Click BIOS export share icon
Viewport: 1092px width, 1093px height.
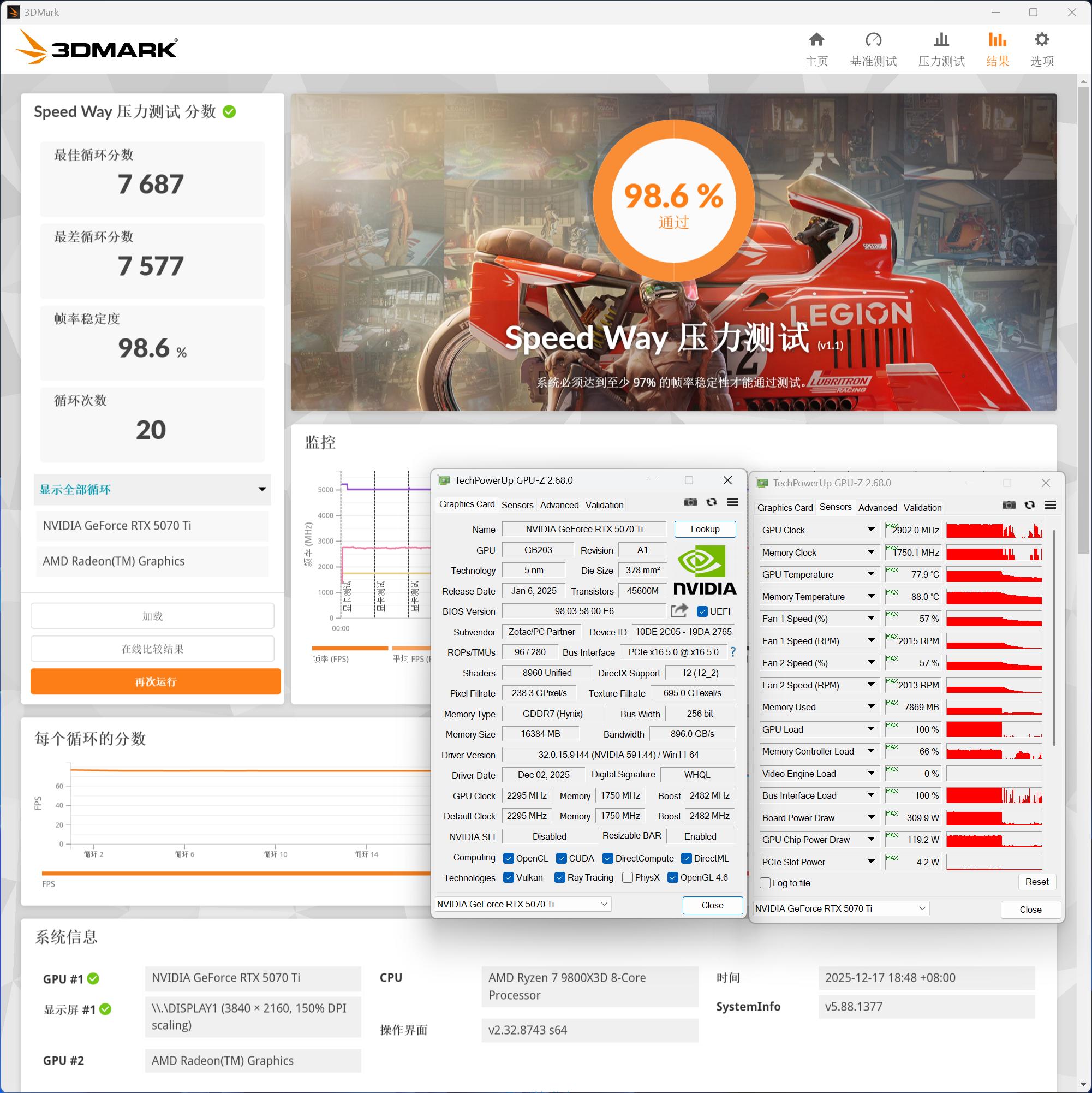point(679,611)
